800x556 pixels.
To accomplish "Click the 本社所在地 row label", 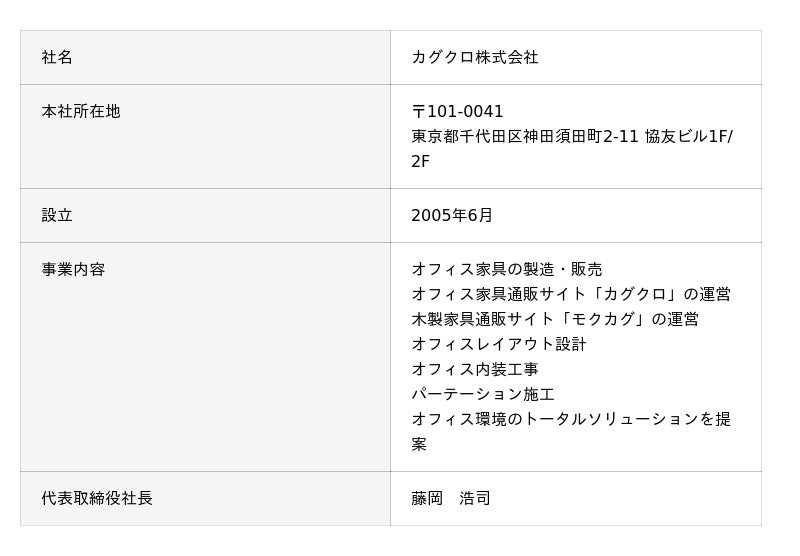I will click(x=81, y=112).
